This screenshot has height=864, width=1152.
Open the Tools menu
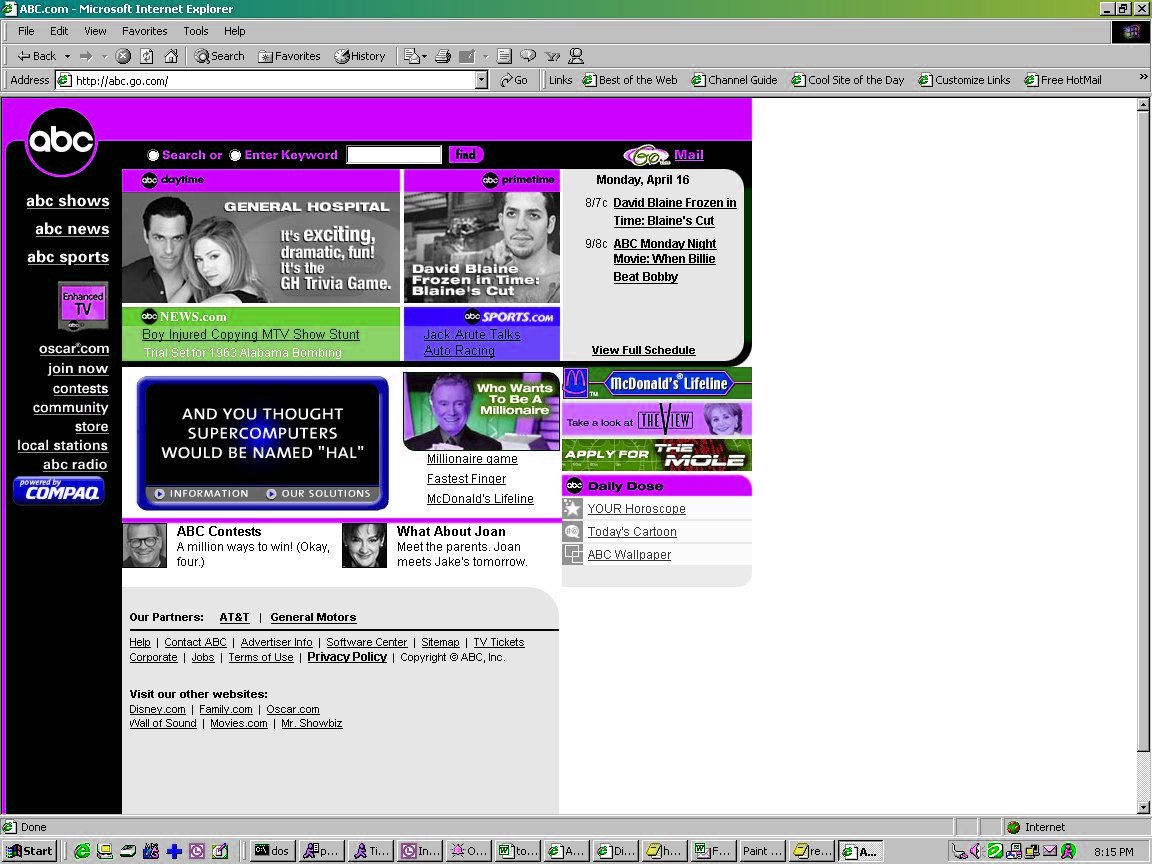(x=196, y=31)
